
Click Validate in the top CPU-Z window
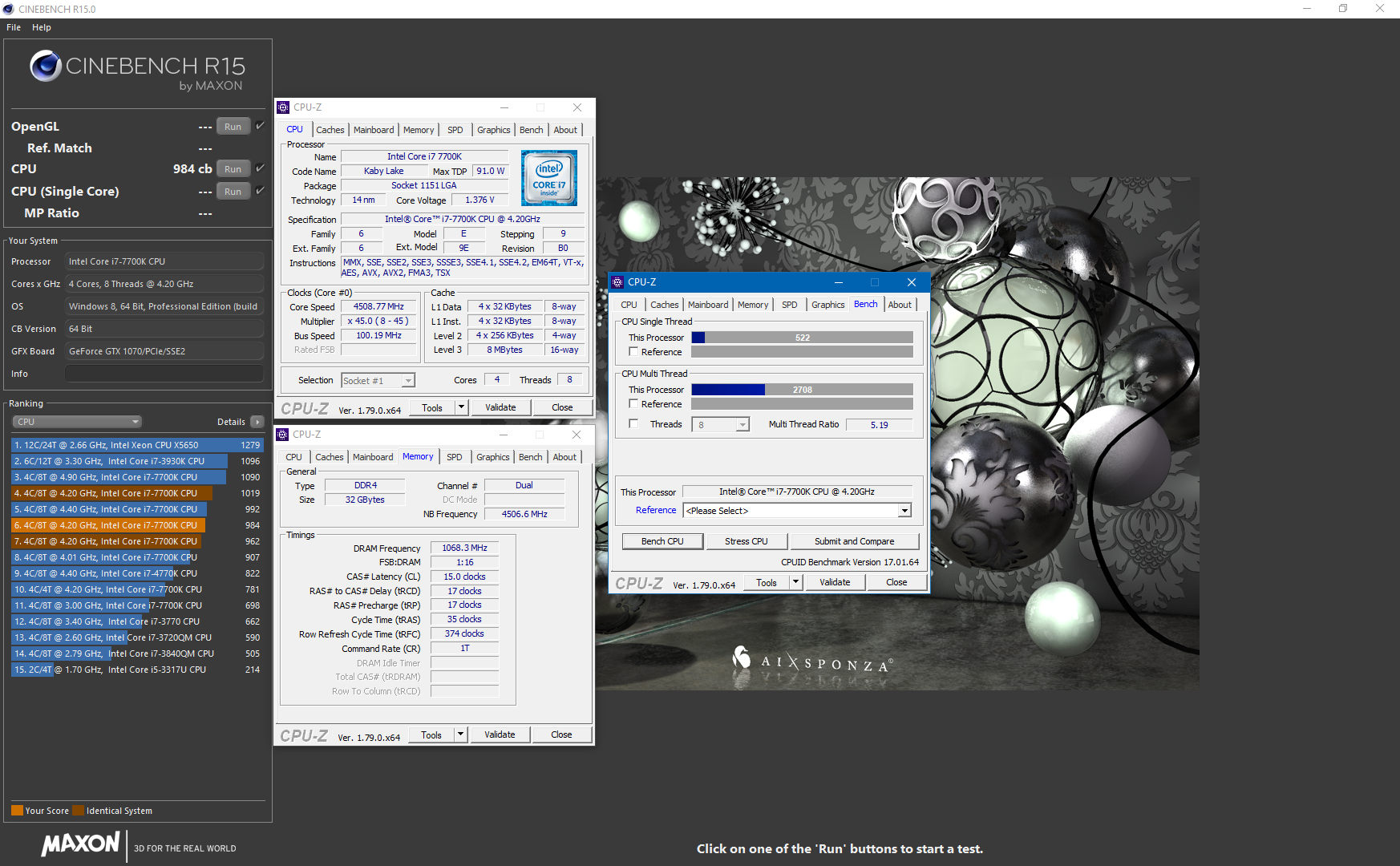(500, 407)
